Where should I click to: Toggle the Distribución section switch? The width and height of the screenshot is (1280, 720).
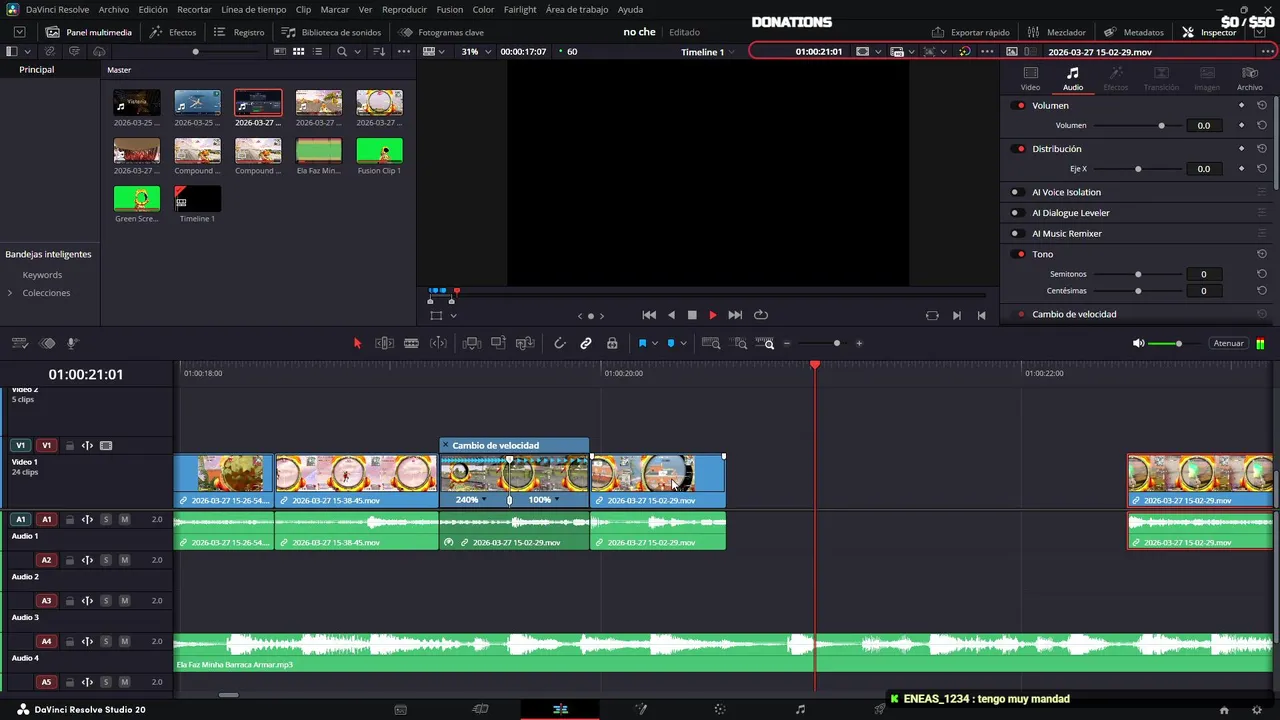pyautogui.click(x=1019, y=149)
